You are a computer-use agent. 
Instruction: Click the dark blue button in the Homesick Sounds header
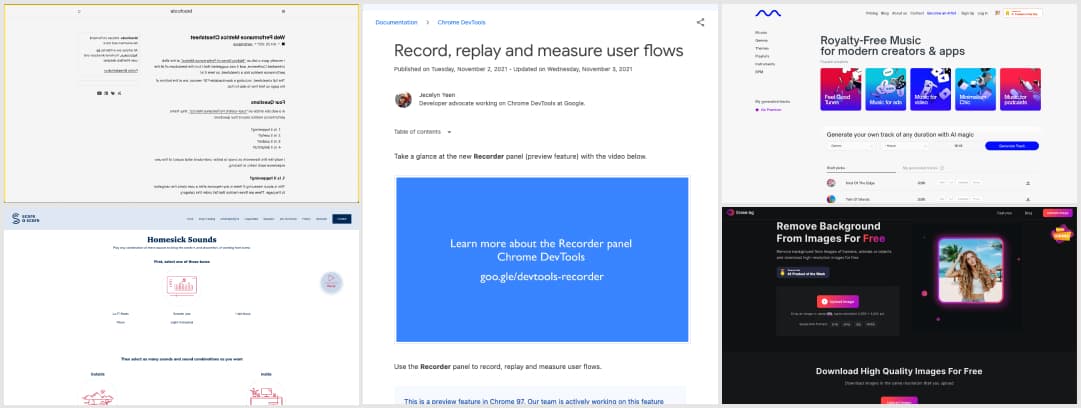click(341, 218)
